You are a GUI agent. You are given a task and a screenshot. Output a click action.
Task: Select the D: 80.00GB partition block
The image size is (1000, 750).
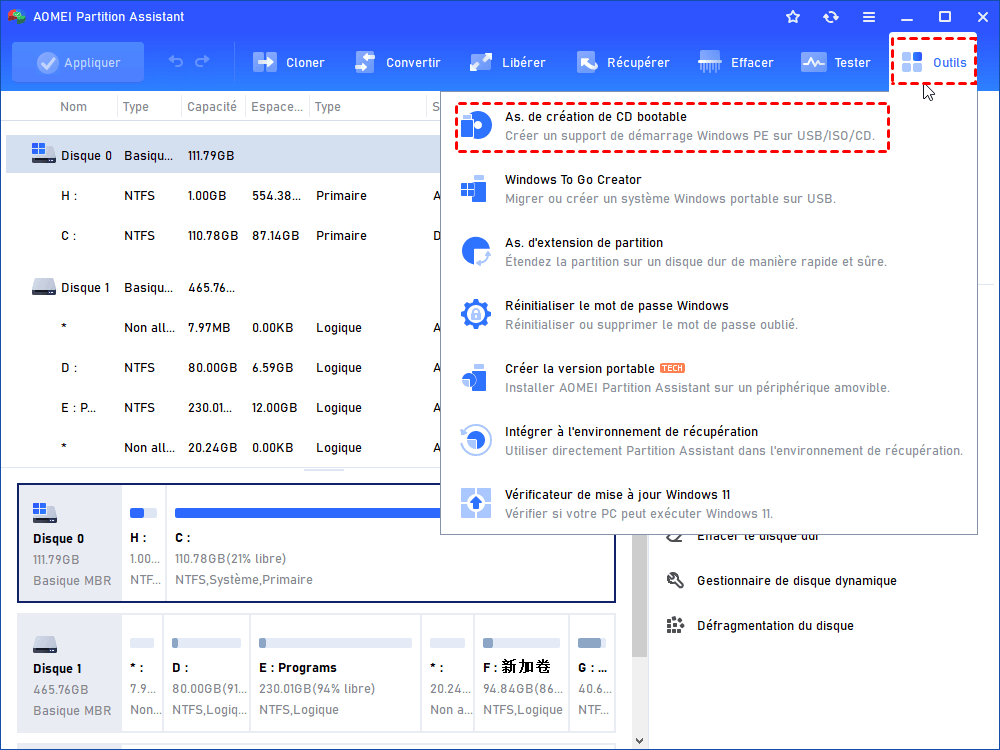click(x=207, y=673)
